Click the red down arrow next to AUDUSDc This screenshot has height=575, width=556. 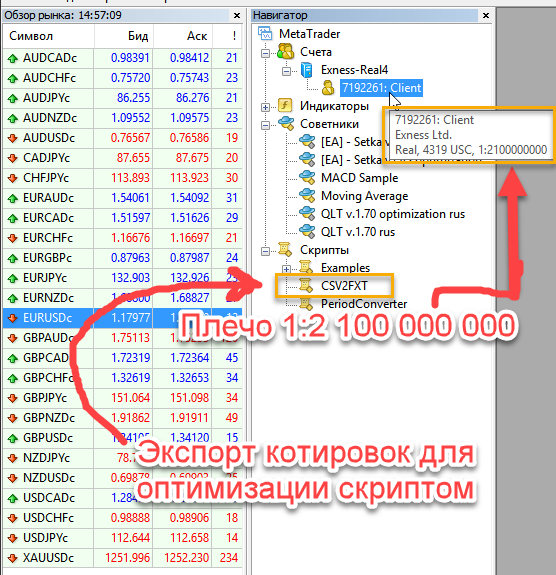[x=13, y=138]
